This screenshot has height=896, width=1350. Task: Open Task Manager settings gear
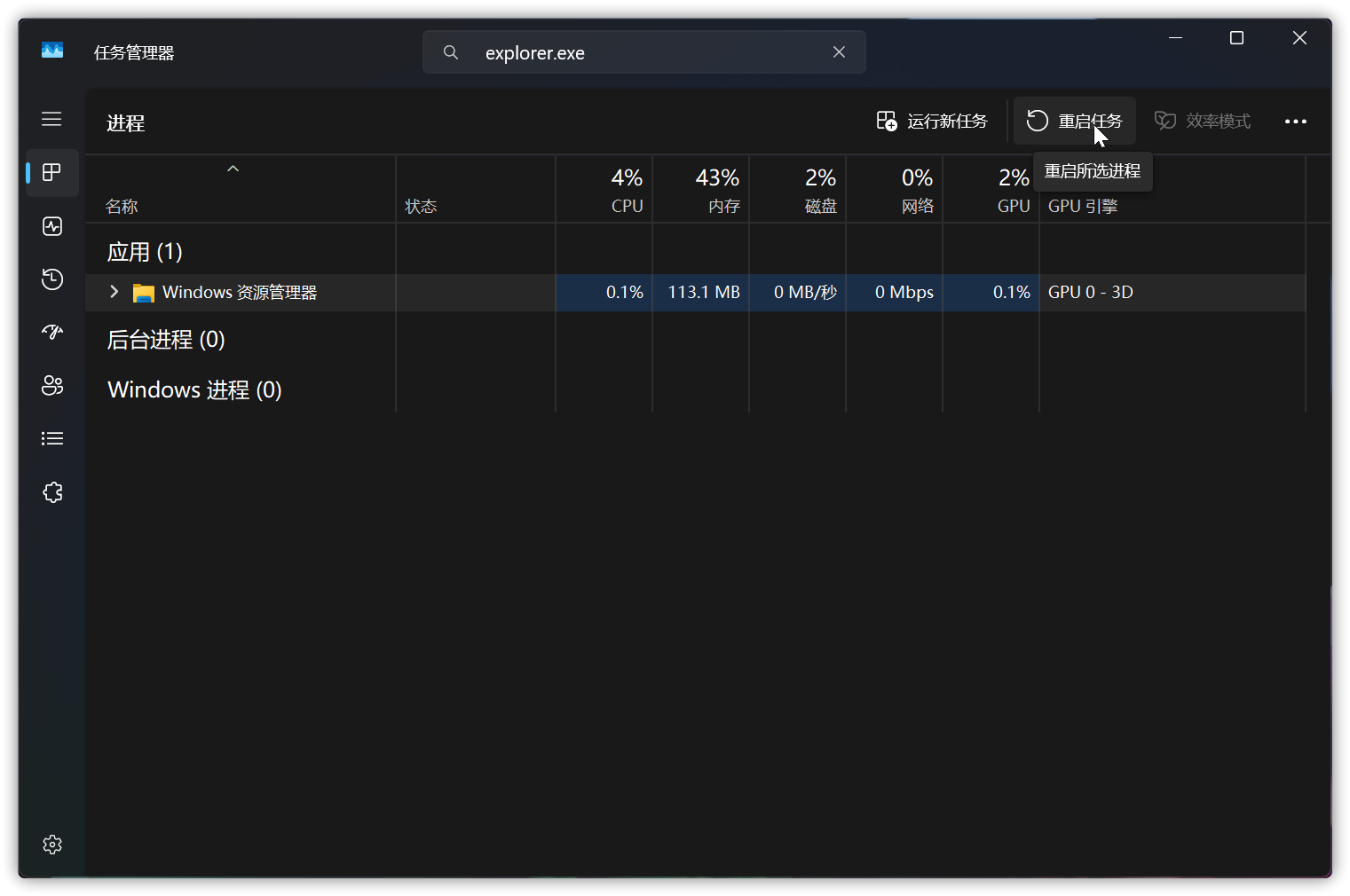[52, 845]
